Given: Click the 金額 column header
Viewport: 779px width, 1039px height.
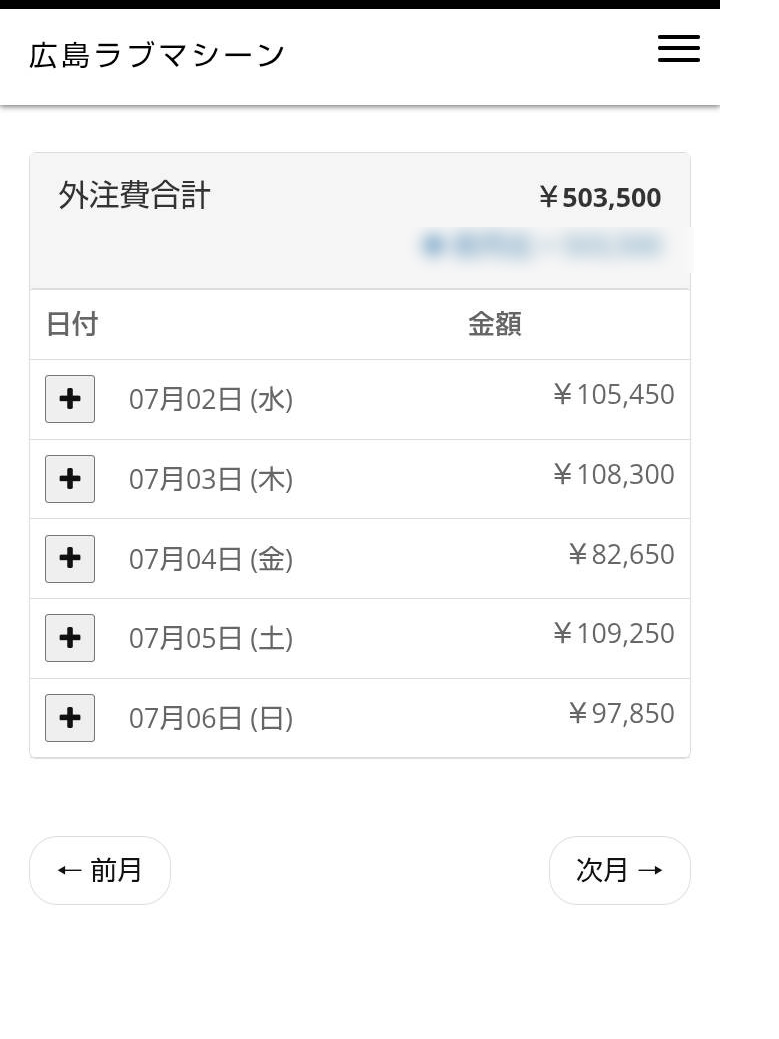Looking at the screenshot, I should coord(495,324).
